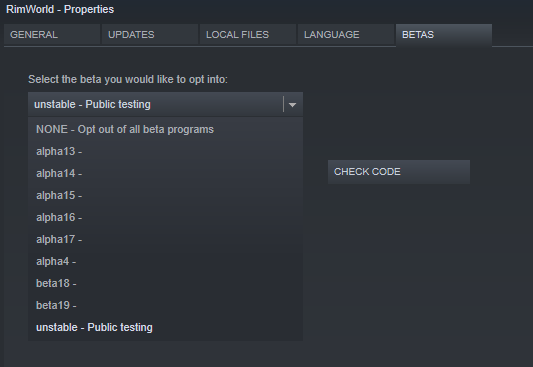The width and height of the screenshot is (533, 367).
Task: Choose NONE - Opt out of all beta programs
Action: click(x=166, y=129)
